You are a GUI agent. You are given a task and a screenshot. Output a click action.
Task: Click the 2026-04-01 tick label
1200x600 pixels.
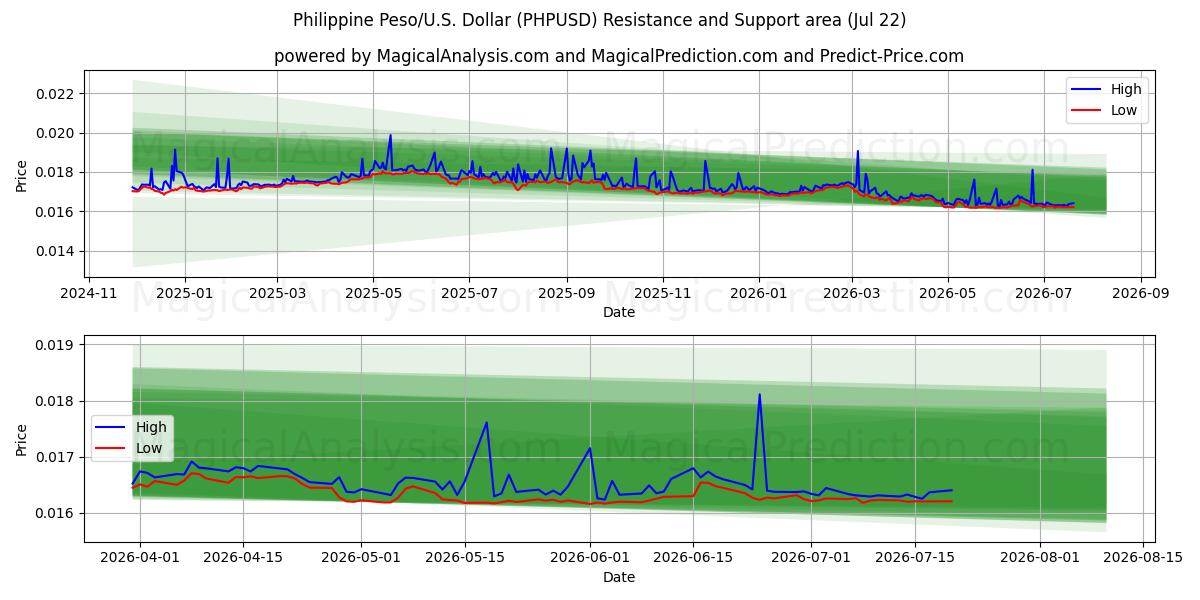point(140,559)
